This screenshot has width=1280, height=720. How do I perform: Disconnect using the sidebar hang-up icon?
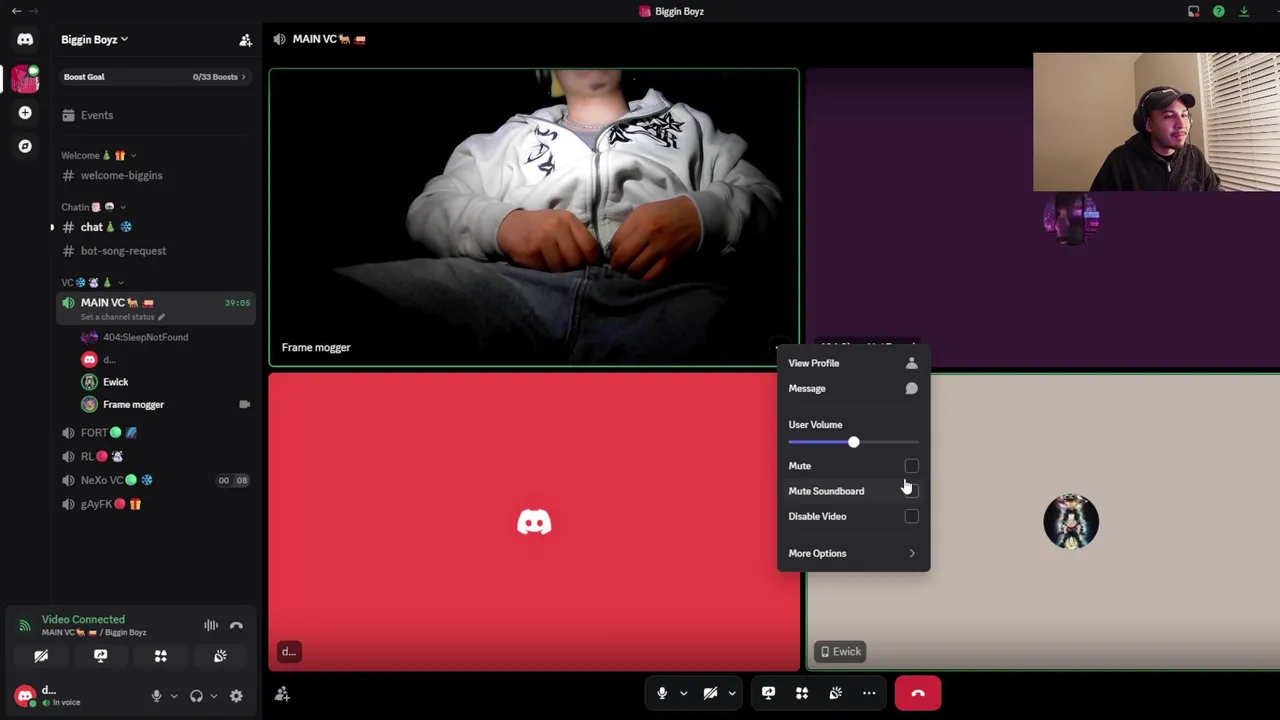[236, 625]
